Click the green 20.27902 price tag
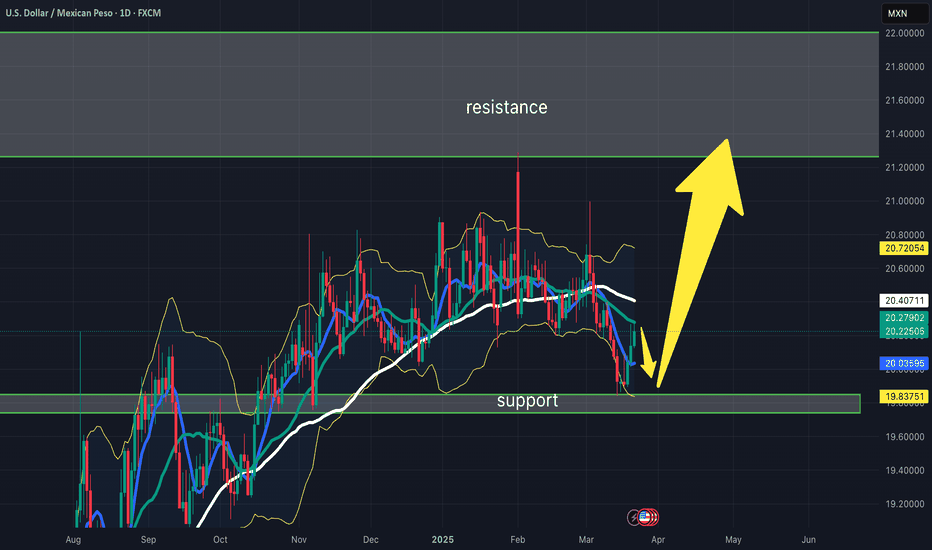Image resolution: width=932 pixels, height=550 pixels. (x=904, y=318)
